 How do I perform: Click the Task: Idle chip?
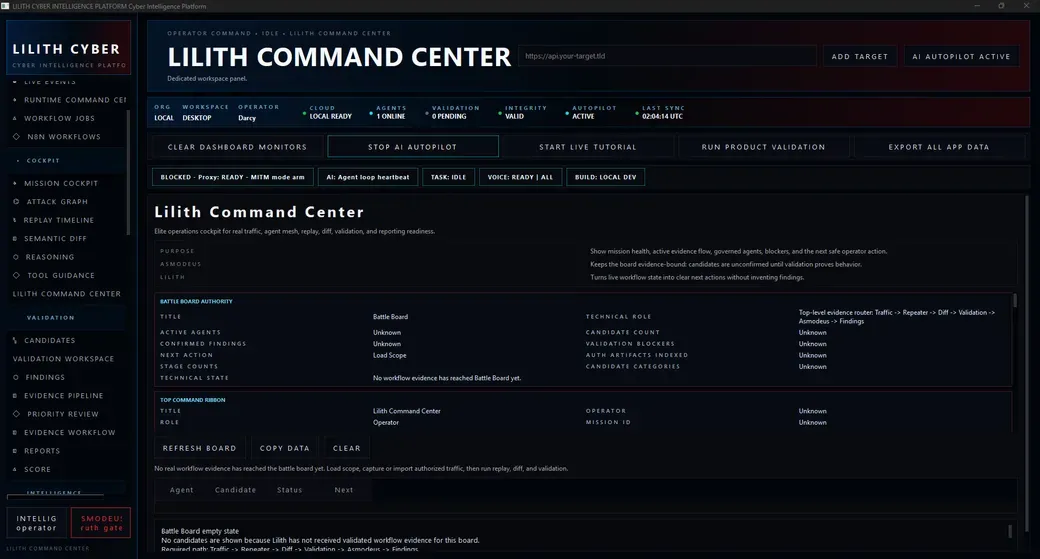448,177
